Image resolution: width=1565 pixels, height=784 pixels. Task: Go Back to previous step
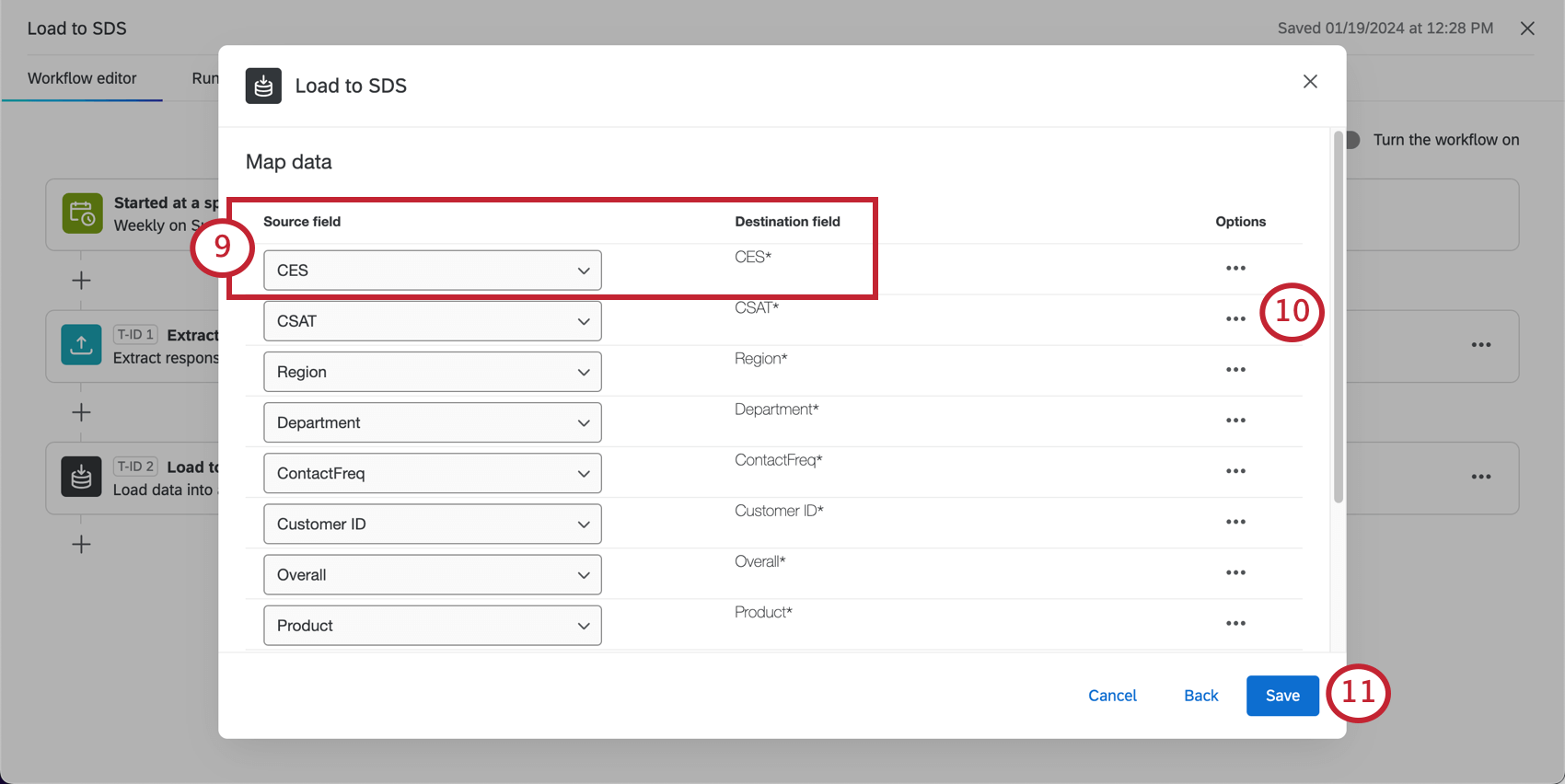tap(1200, 696)
